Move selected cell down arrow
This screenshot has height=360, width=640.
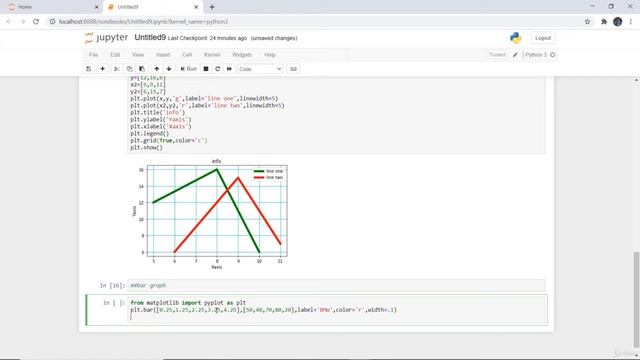pyautogui.click(x=169, y=69)
